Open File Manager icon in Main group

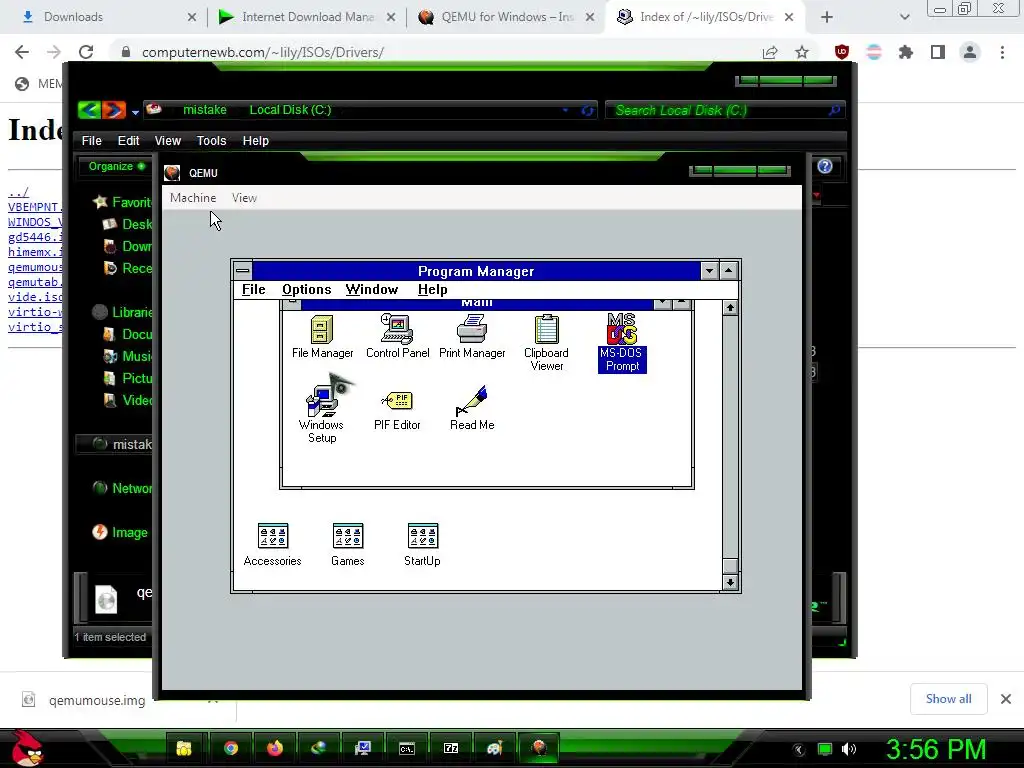click(322, 336)
